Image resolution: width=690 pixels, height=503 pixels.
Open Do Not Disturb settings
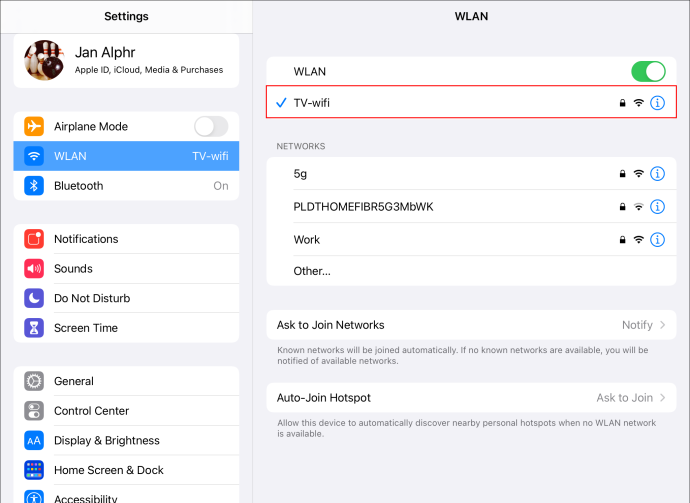pyautogui.click(x=126, y=298)
